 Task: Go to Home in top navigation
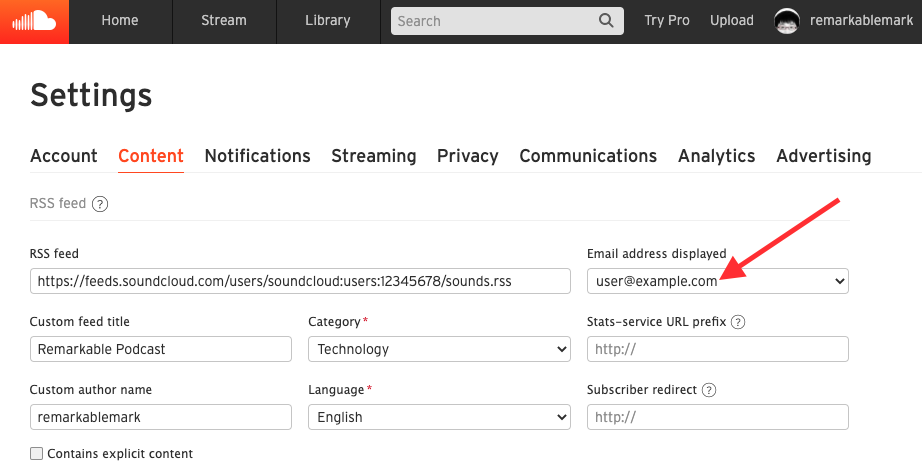120,21
